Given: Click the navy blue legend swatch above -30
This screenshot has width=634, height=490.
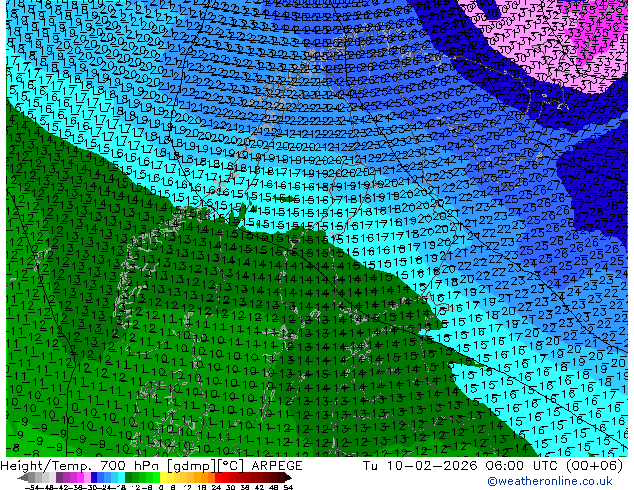Looking at the screenshot, I should coord(94,477).
